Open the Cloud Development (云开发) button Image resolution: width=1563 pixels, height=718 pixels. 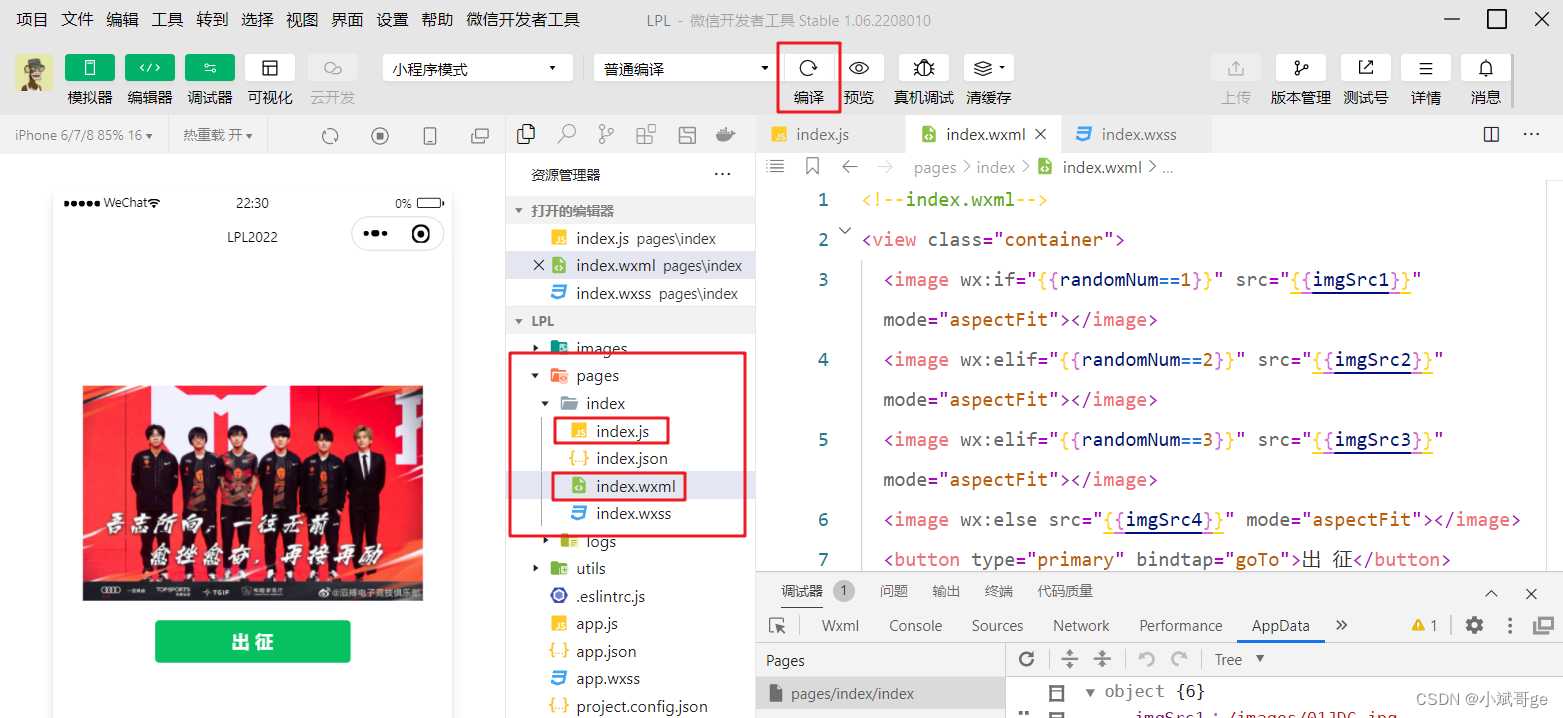click(x=333, y=68)
